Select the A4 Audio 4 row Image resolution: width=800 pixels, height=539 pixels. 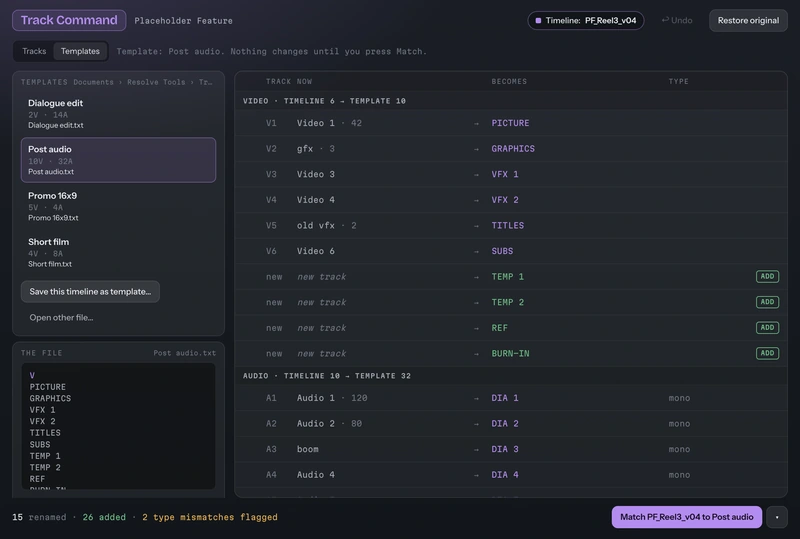[511, 475]
